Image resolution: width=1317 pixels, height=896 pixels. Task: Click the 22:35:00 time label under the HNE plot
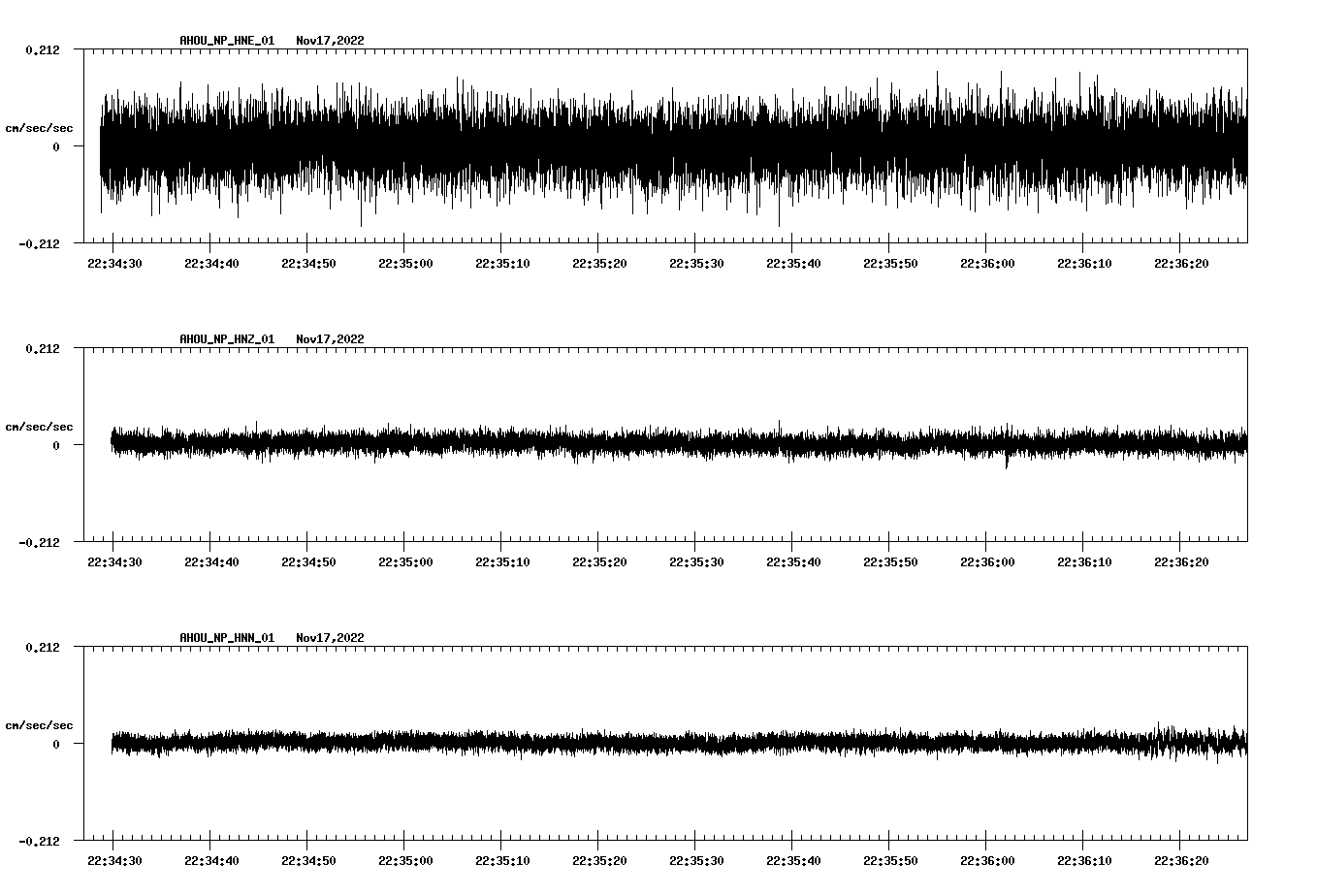point(405,264)
